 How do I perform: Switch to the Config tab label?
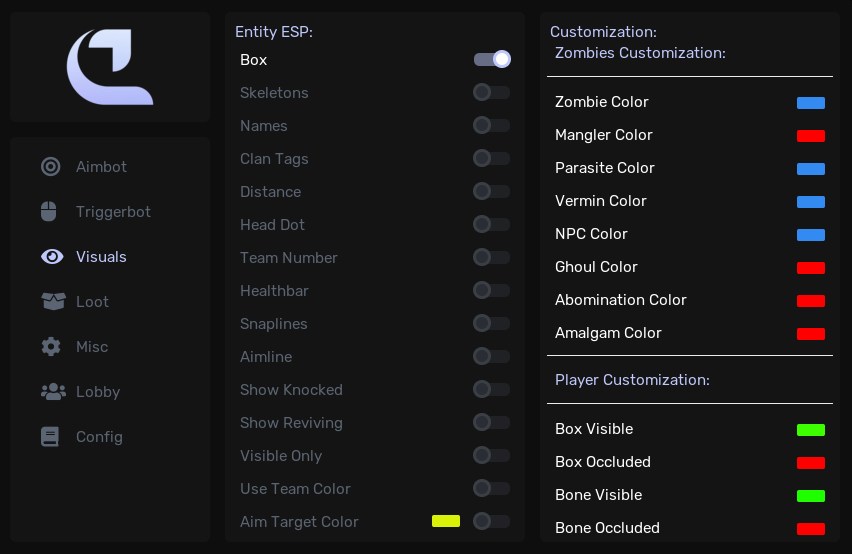99,437
